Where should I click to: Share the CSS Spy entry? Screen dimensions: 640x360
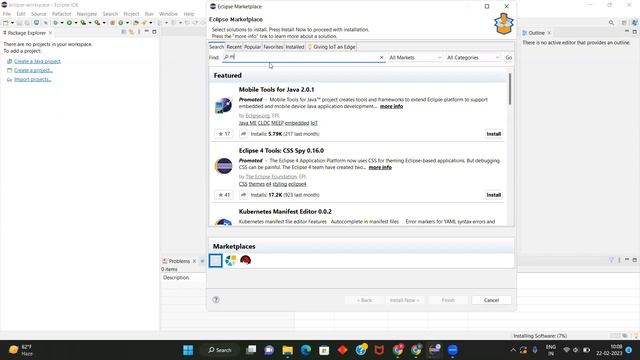point(244,195)
